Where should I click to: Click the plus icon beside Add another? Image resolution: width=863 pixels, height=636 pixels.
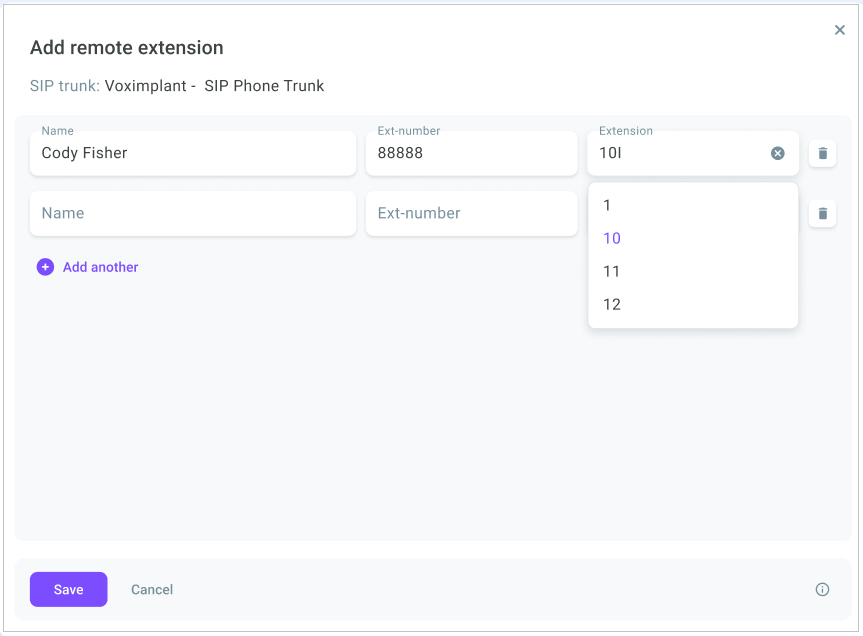pyautogui.click(x=45, y=267)
